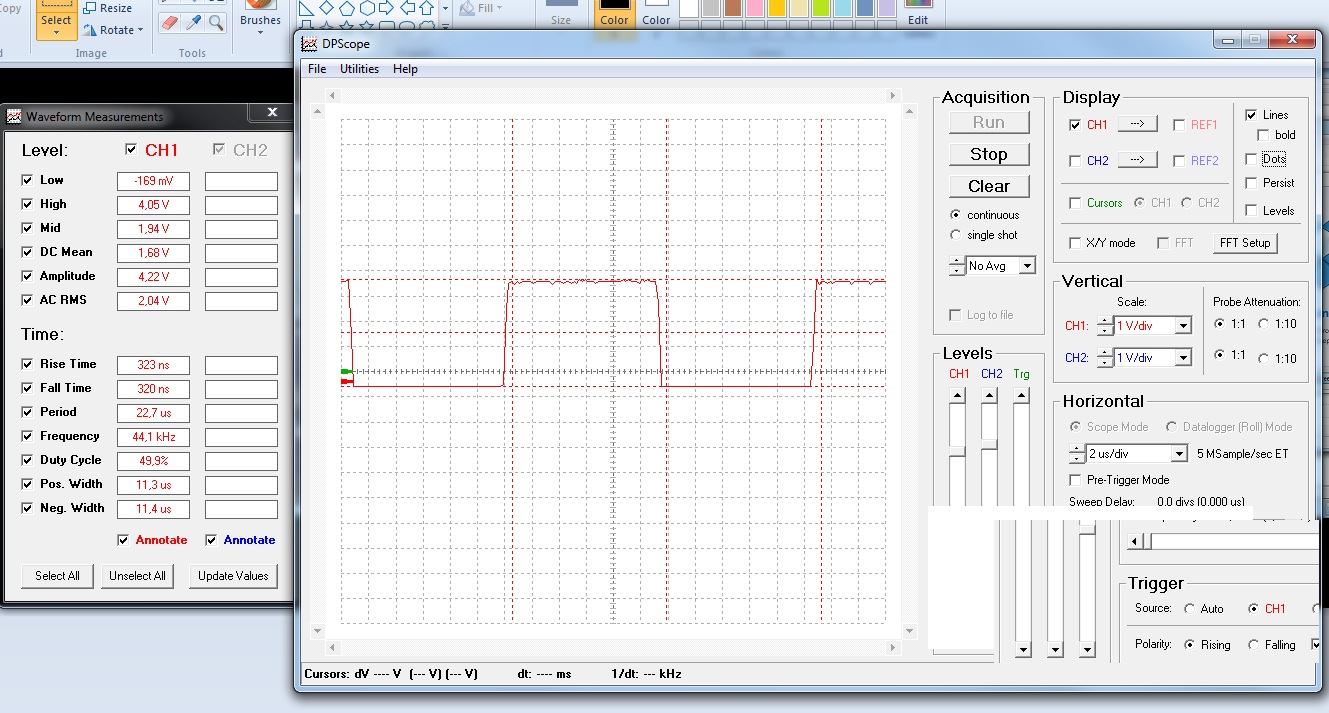The width and height of the screenshot is (1329, 713).
Task: Click the CH1 scale stepper
Action: pos(1104,326)
